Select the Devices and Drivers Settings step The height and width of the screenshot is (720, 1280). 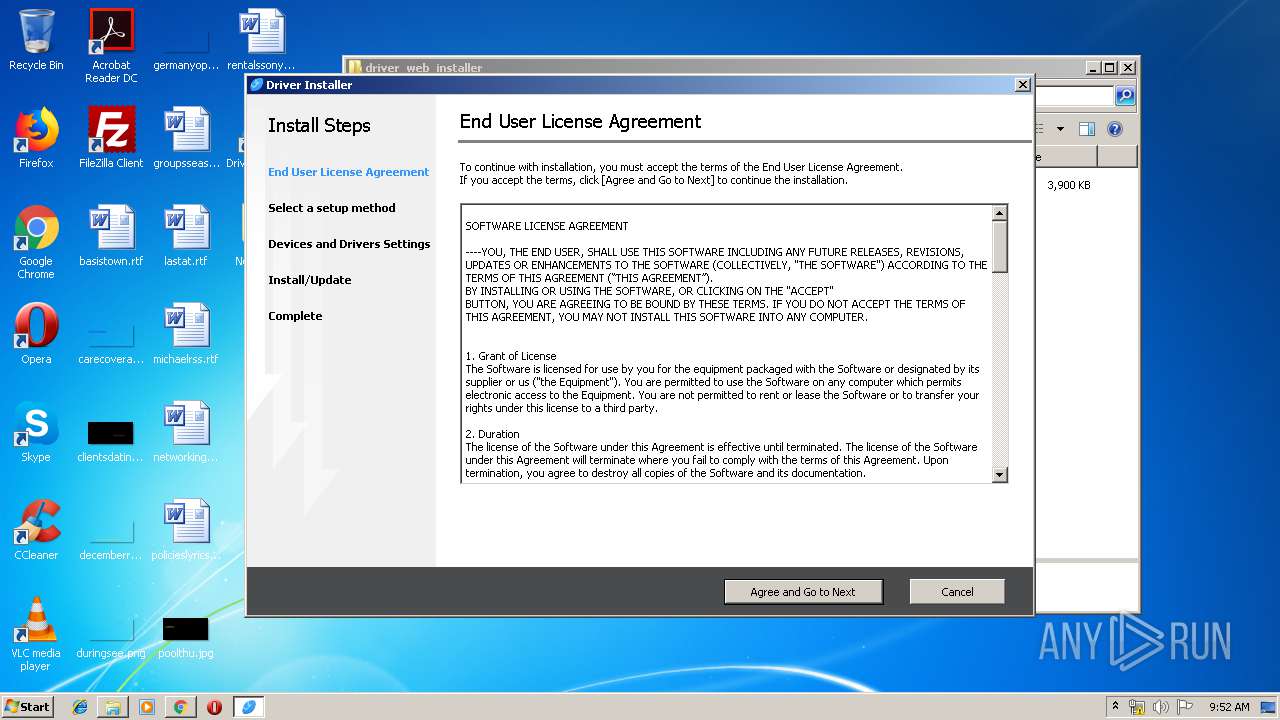pyautogui.click(x=349, y=244)
